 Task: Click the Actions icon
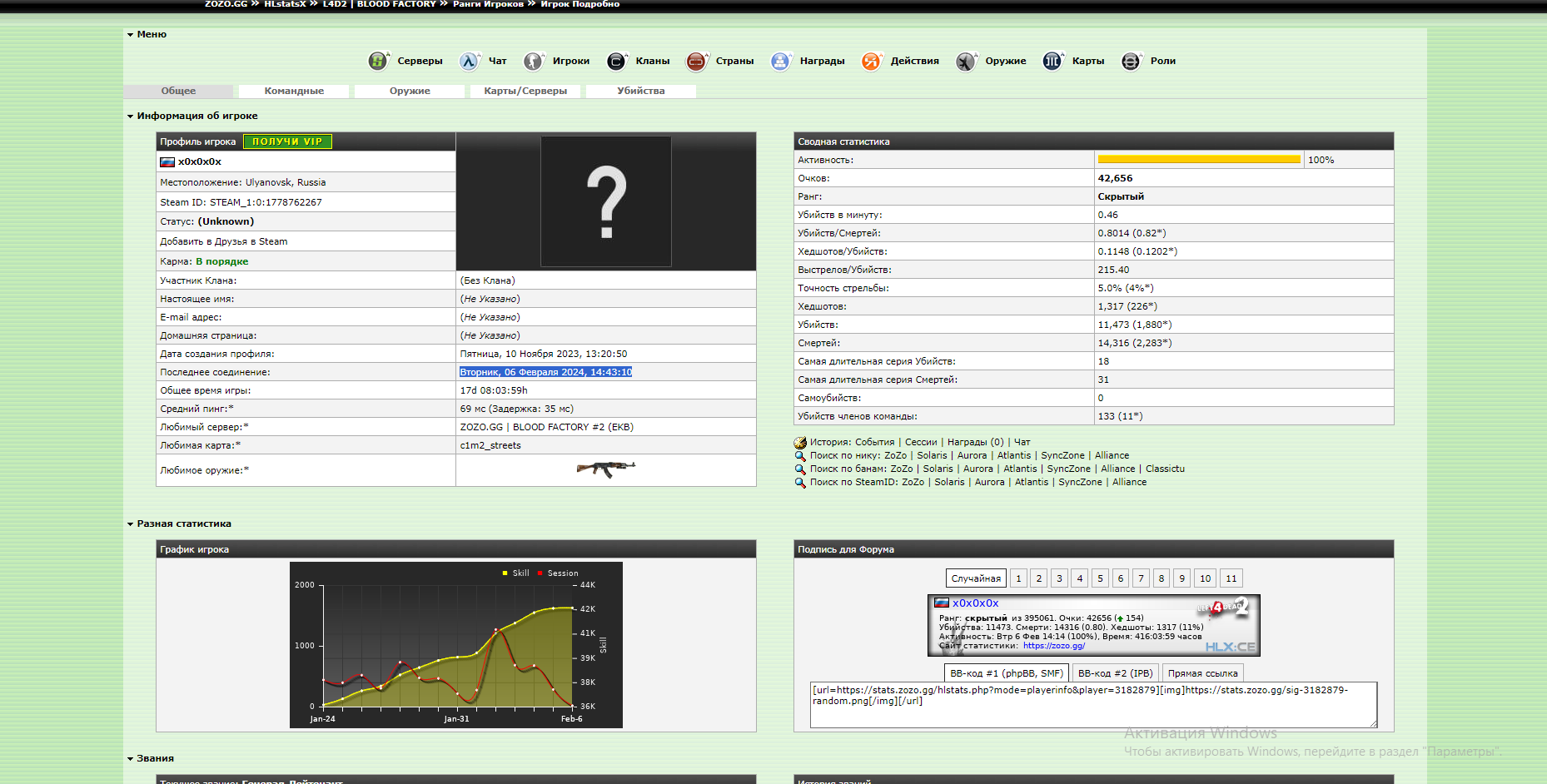871,61
